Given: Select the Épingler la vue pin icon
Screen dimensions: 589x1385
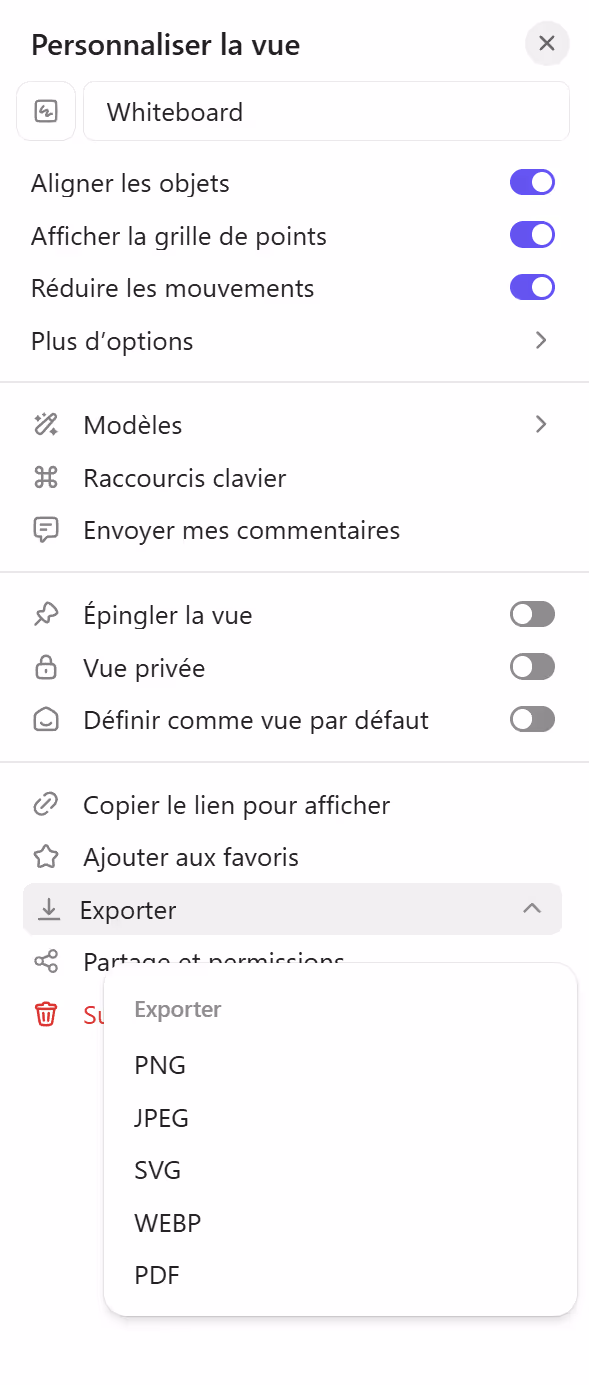Looking at the screenshot, I should point(45,614).
